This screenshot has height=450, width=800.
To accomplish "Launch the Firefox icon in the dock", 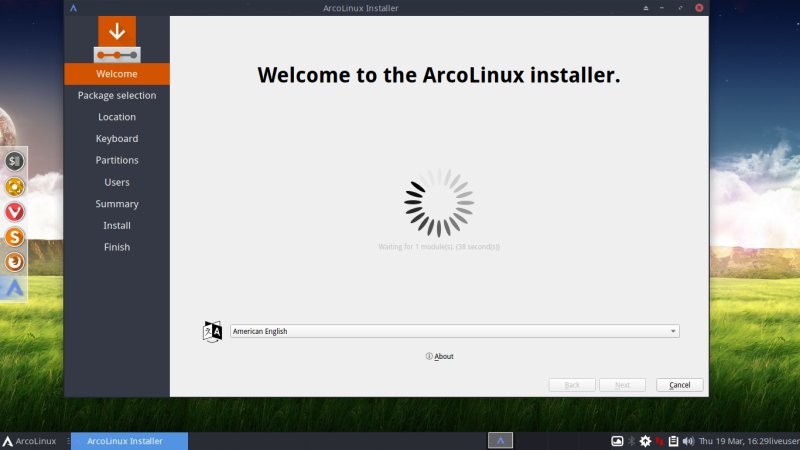I will pyautogui.click(x=14, y=262).
